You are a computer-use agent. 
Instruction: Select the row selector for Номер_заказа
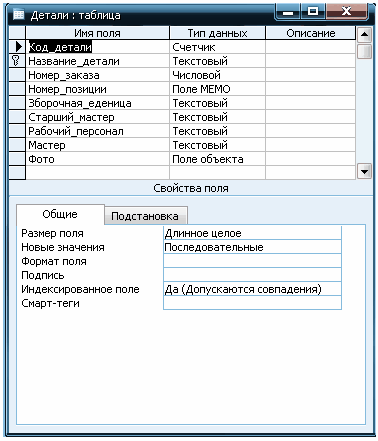[x=17, y=75]
